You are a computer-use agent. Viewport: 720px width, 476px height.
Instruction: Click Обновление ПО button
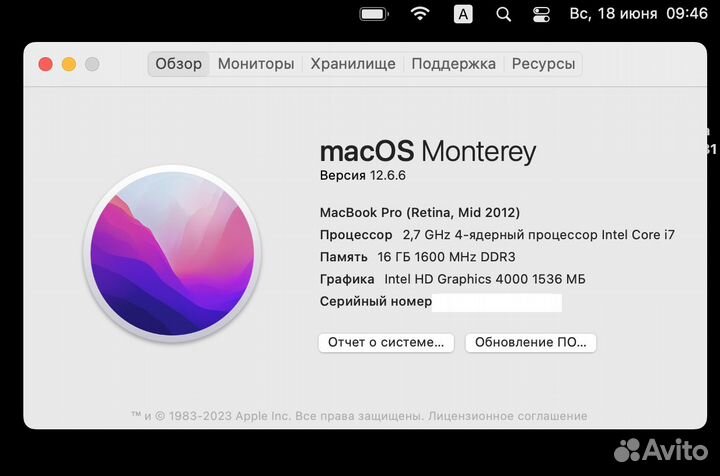530,342
